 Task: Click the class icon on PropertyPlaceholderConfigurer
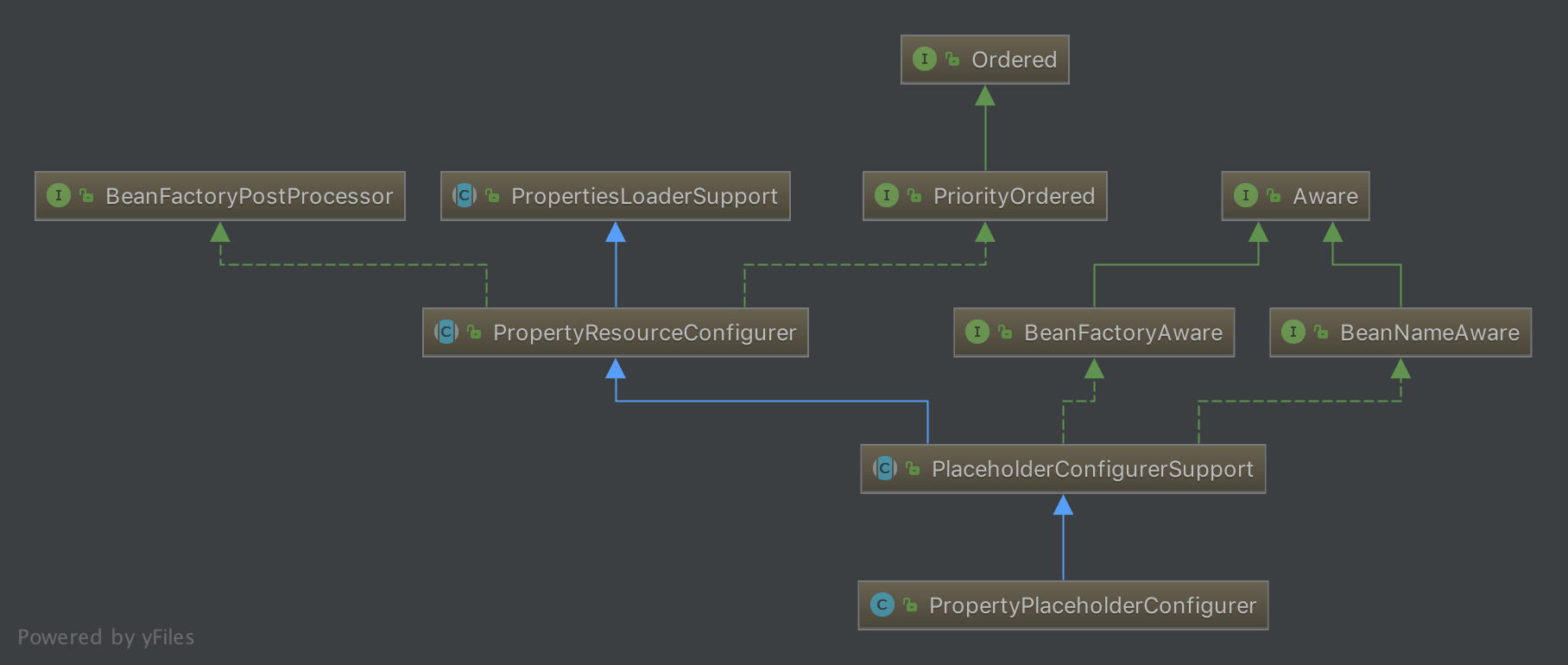[882, 605]
